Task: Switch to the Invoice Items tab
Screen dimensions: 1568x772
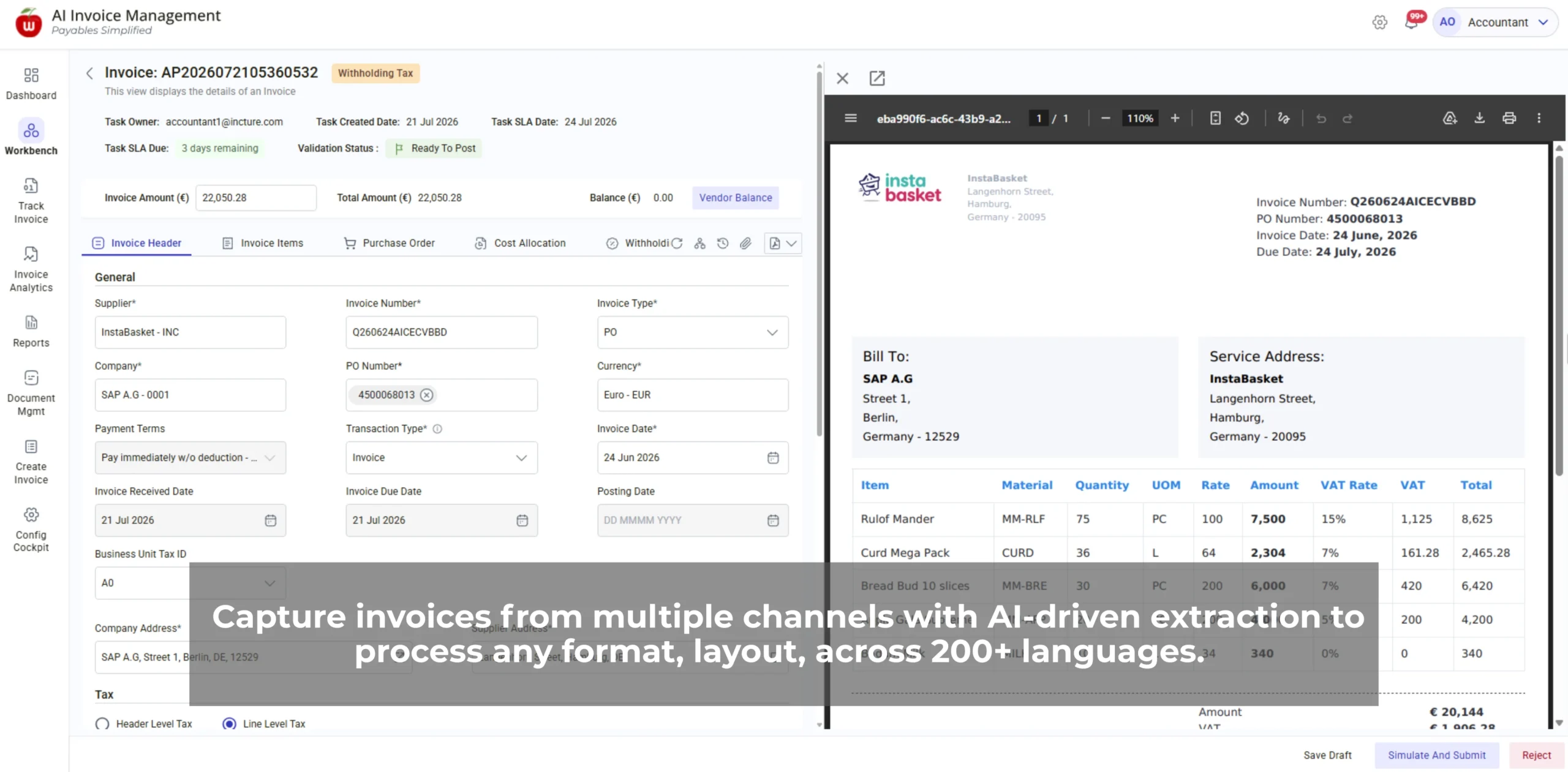Action: click(263, 243)
